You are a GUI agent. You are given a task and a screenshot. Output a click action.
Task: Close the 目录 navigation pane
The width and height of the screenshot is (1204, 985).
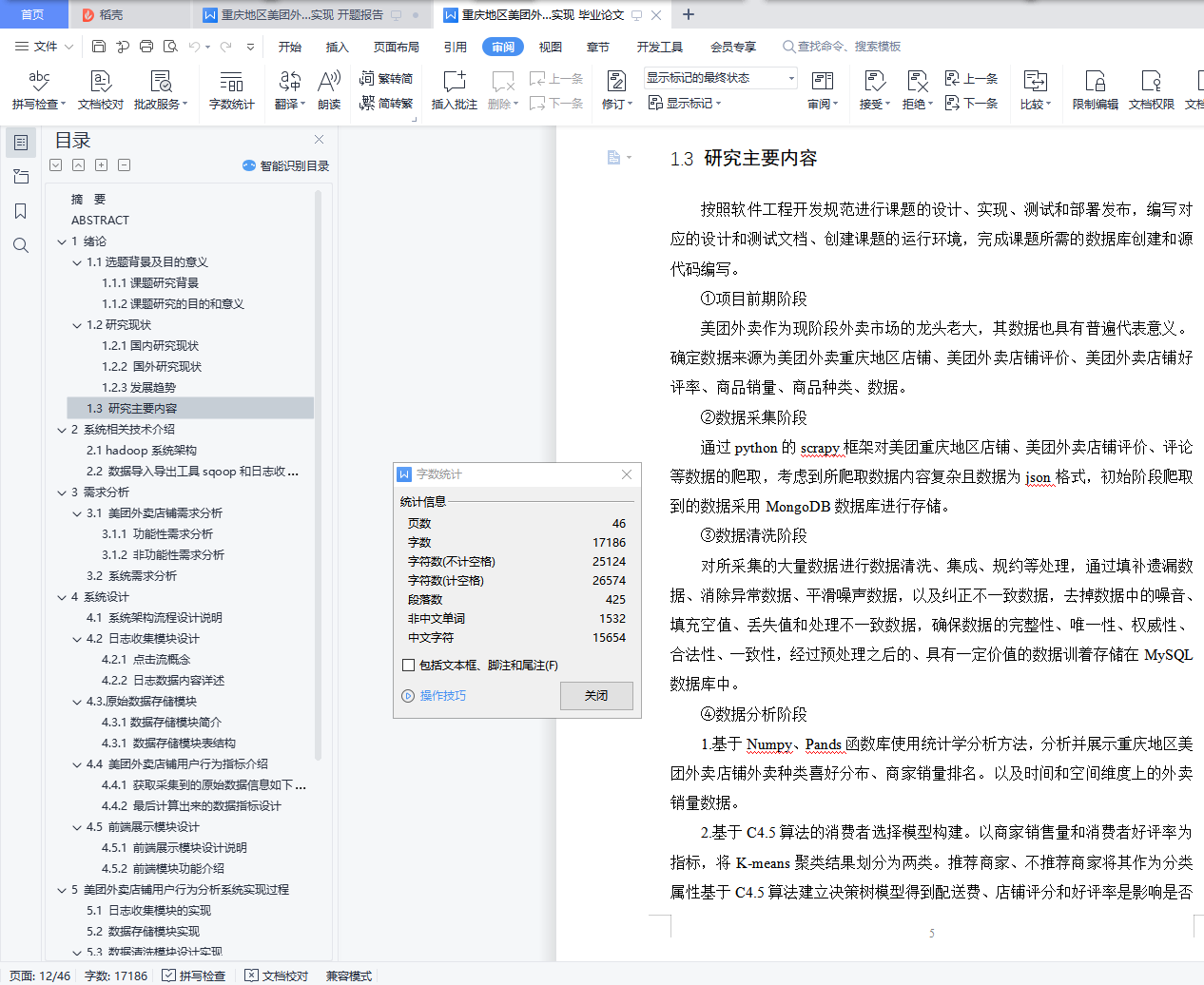click(320, 140)
